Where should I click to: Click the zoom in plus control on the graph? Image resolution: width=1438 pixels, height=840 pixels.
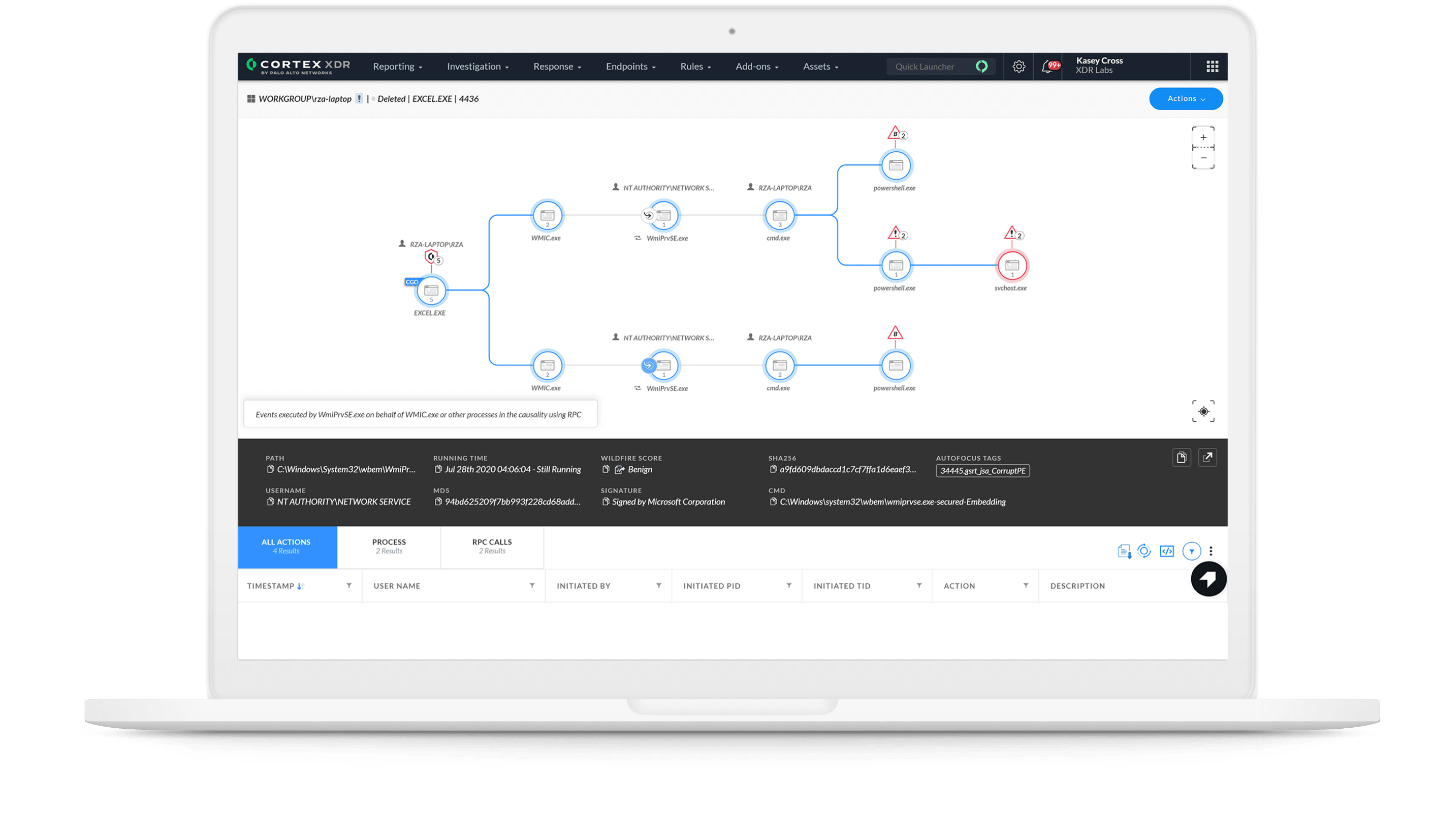1203,136
